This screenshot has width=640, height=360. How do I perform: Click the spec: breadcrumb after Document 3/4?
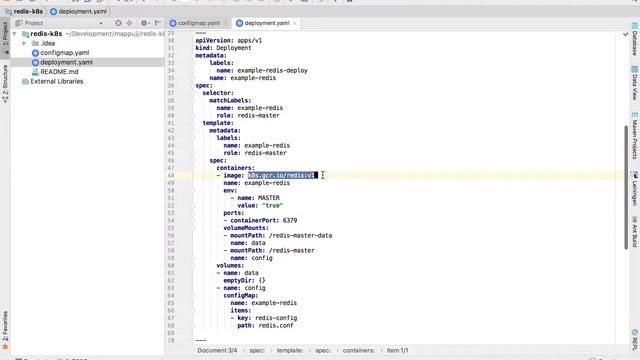click(257, 351)
